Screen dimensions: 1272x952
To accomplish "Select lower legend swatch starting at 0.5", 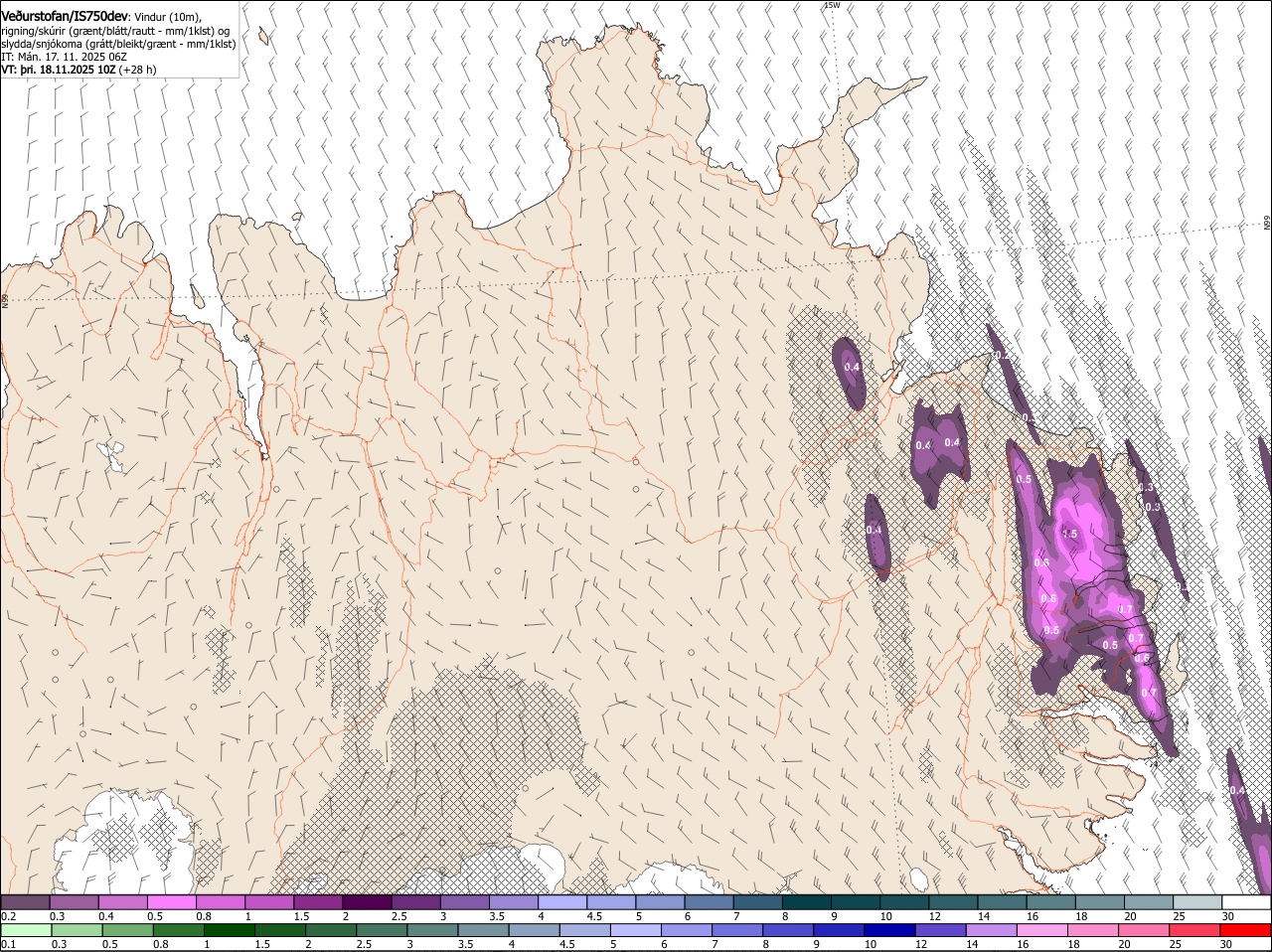I will pyautogui.click(x=127, y=930).
